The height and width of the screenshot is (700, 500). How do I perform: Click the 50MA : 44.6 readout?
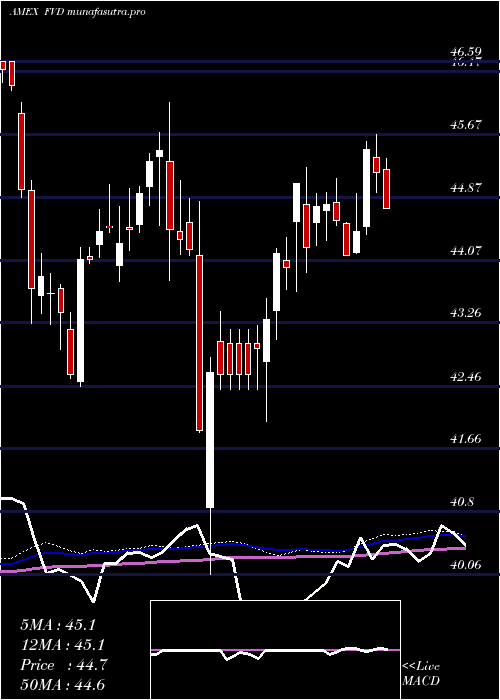point(62,684)
